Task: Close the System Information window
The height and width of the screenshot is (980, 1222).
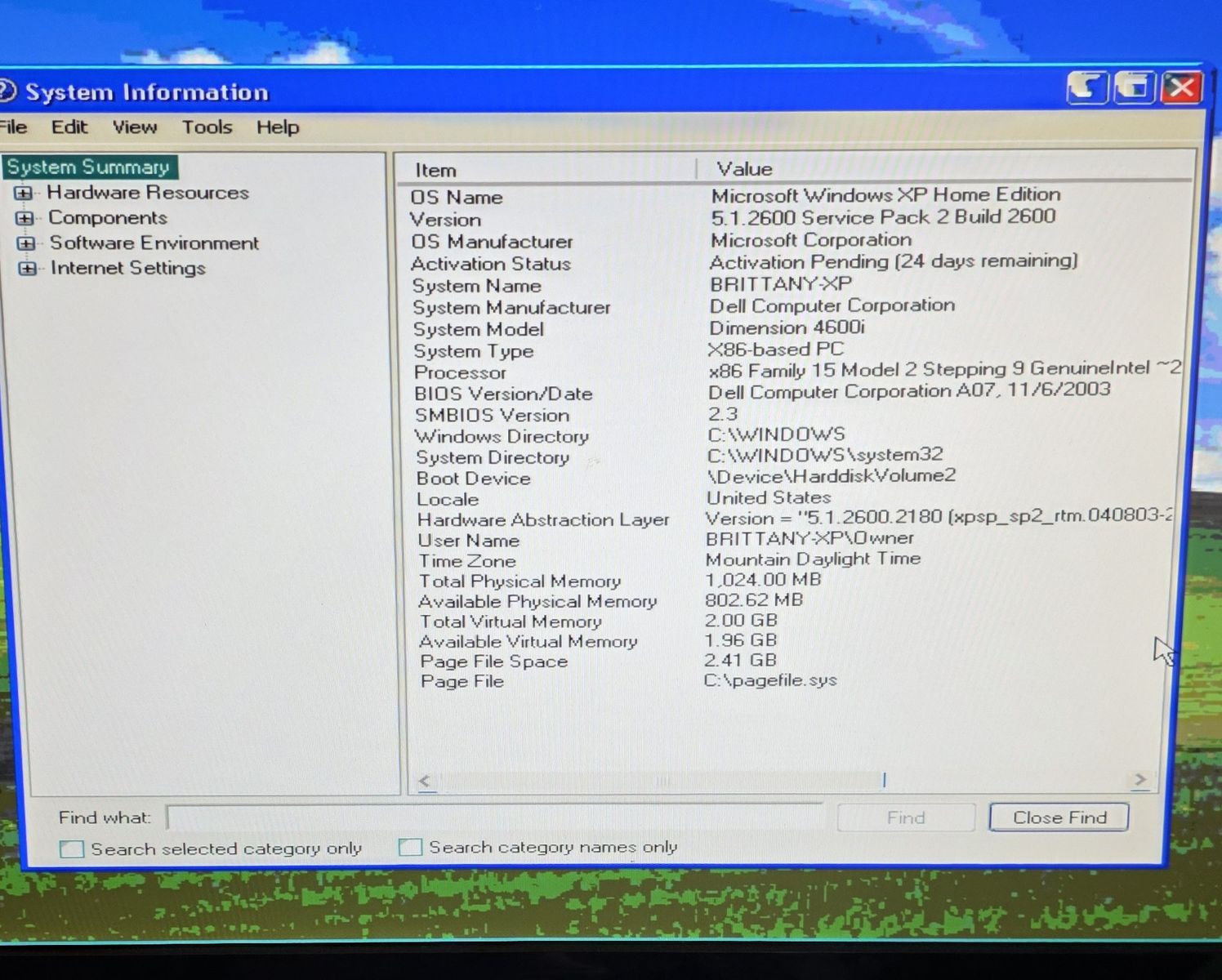Action: coord(1181,87)
